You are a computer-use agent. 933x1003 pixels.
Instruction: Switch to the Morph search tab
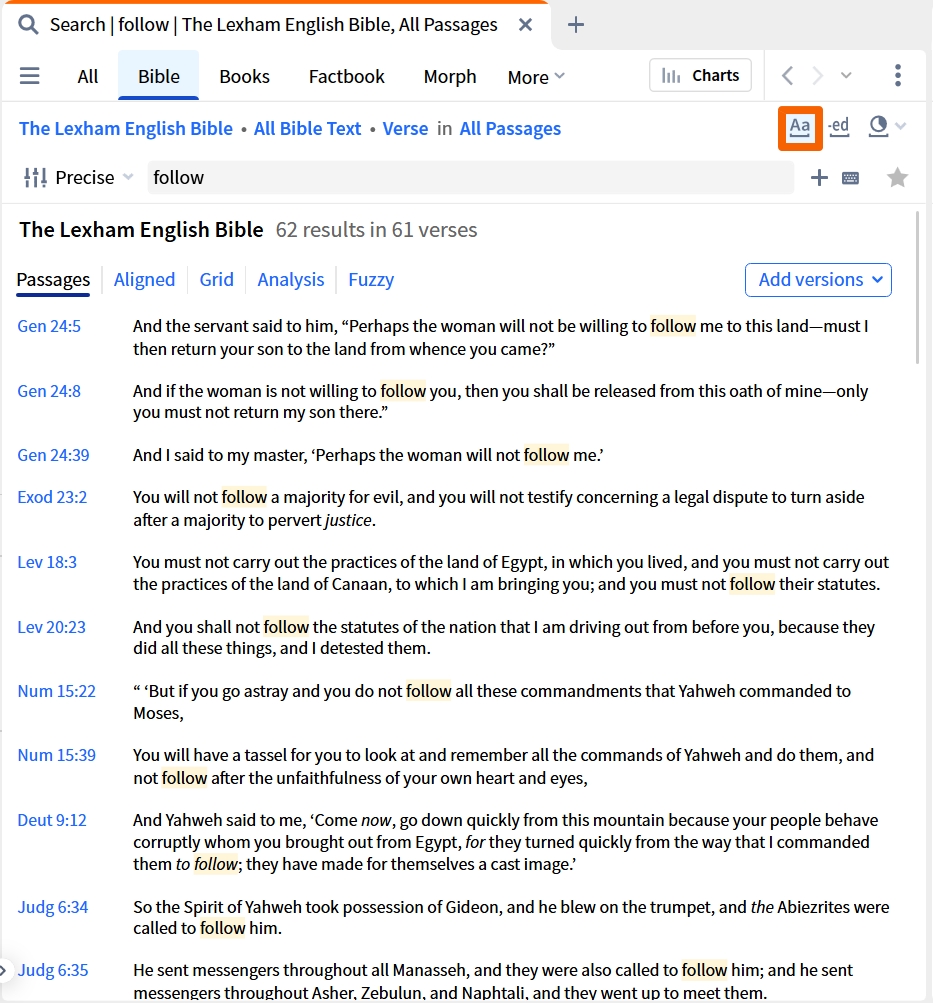pyautogui.click(x=450, y=77)
